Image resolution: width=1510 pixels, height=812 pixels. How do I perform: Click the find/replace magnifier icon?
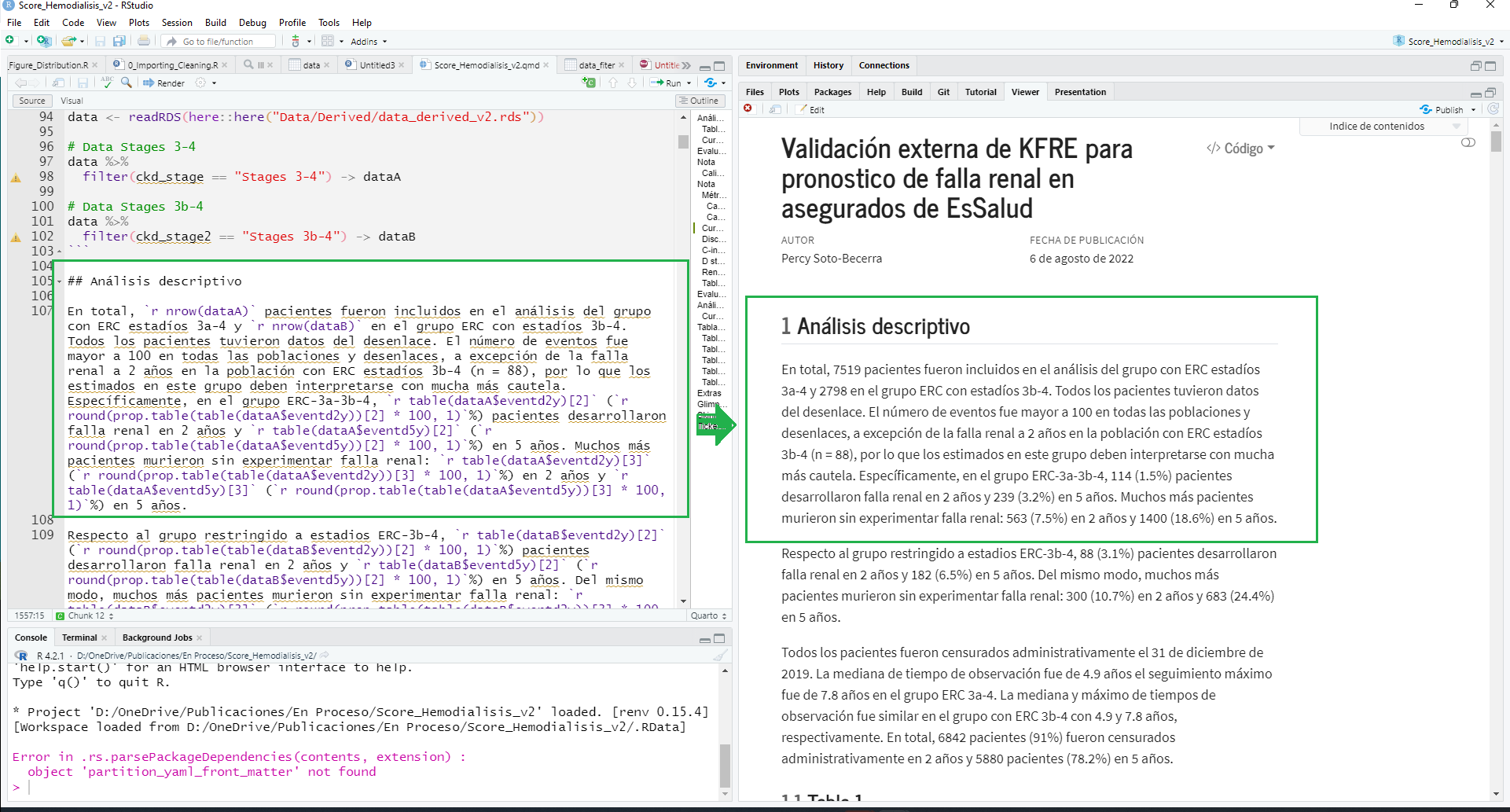(127, 82)
